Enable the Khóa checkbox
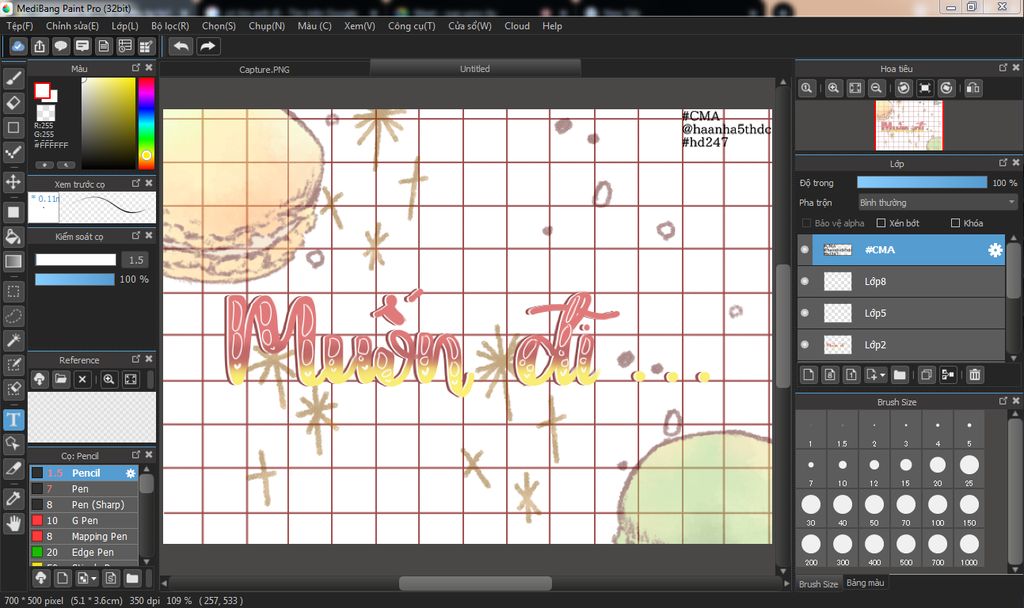The height and width of the screenshot is (608, 1024). pyautogui.click(x=955, y=223)
